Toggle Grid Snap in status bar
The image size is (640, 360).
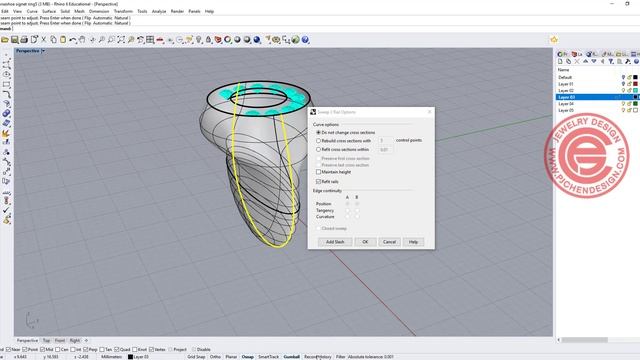click(196, 357)
